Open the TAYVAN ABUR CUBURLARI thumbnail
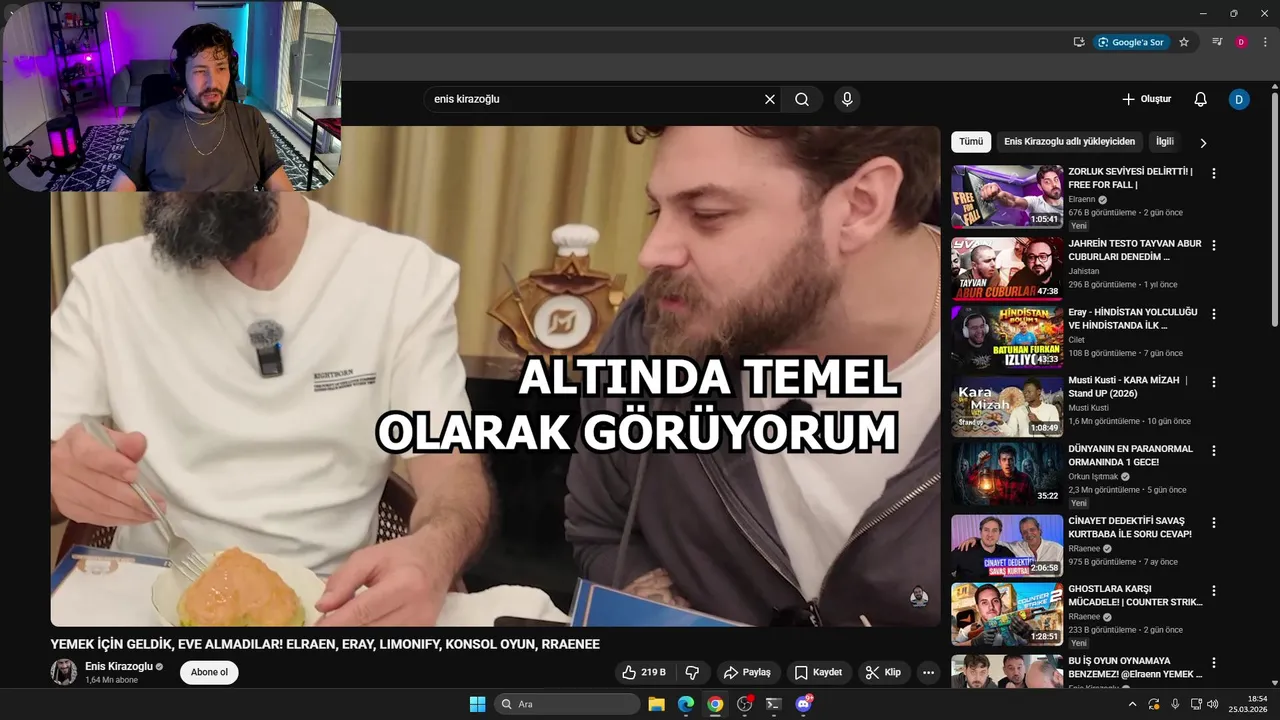Image resolution: width=1280 pixels, height=720 pixels. (1007, 268)
